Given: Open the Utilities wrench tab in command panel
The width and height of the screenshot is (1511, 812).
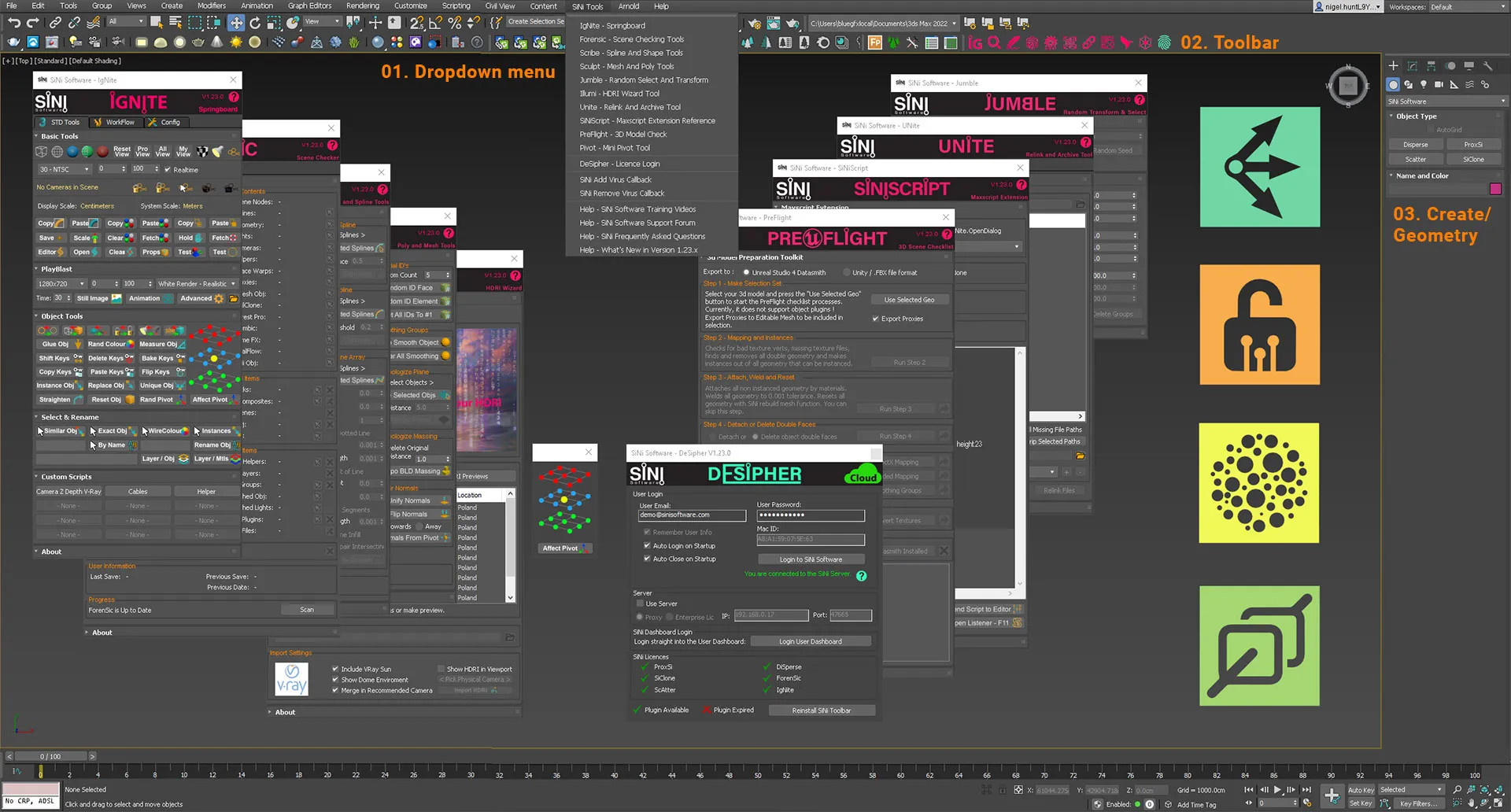Looking at the screenshot, I should [1487, 66].
